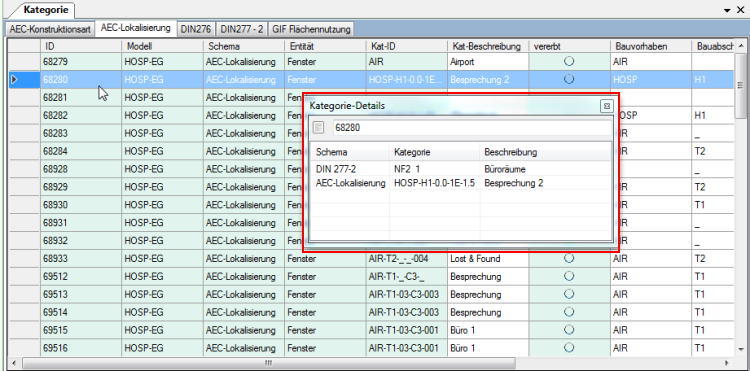Click the HOSP Bauvorhaben cell in row 68280
Image resolution: width=750 pixels, height=371 pixels.
point(651,79)
